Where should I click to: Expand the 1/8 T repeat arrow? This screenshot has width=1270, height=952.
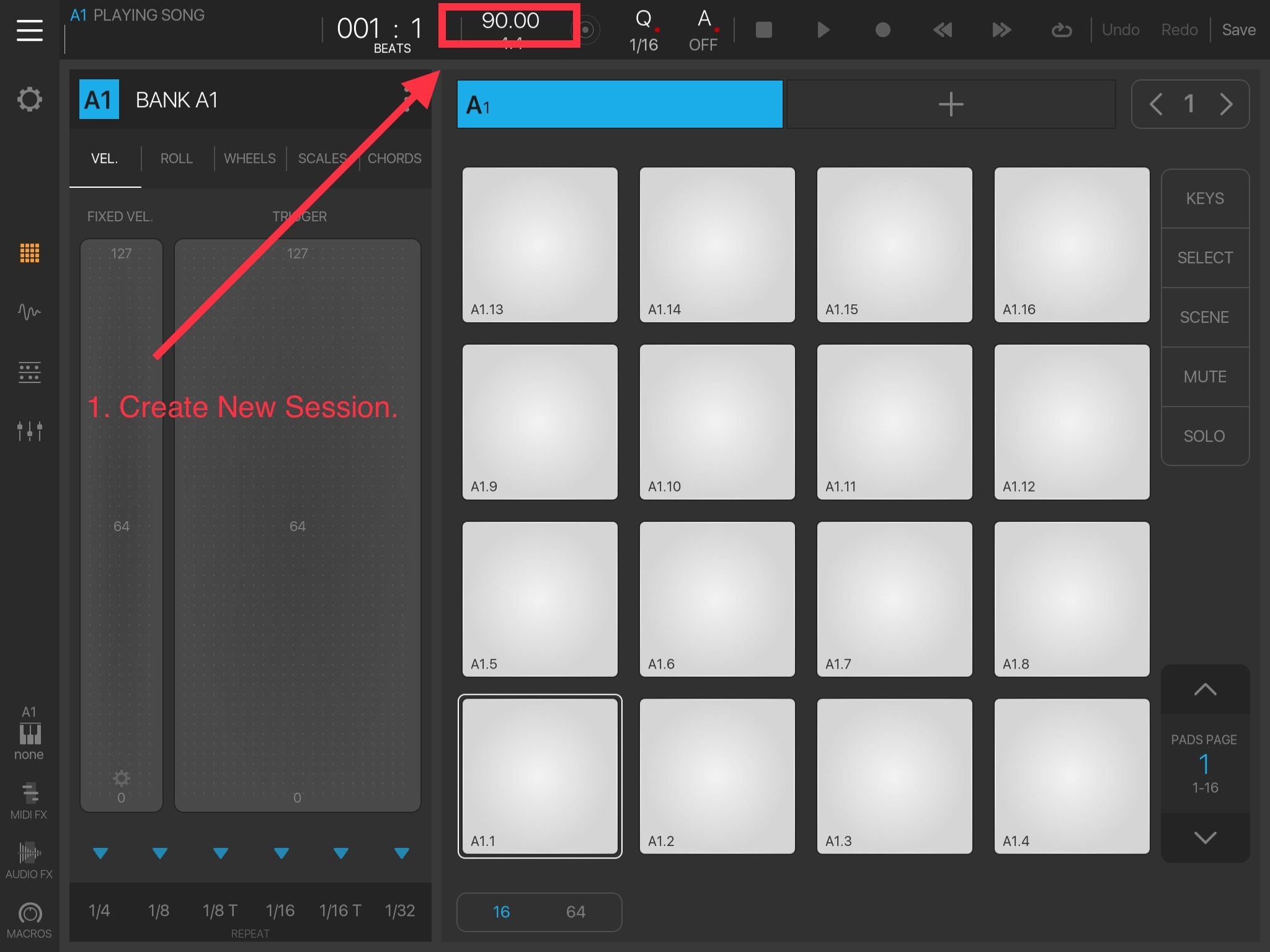point(220,853)
